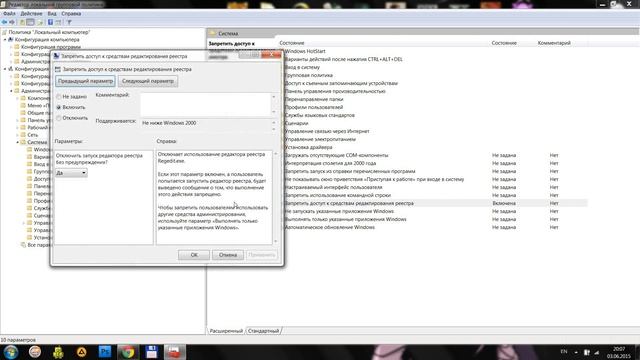Click the 'Предыдущий параметр' button

pyautogui.click(x=85, y=81)
